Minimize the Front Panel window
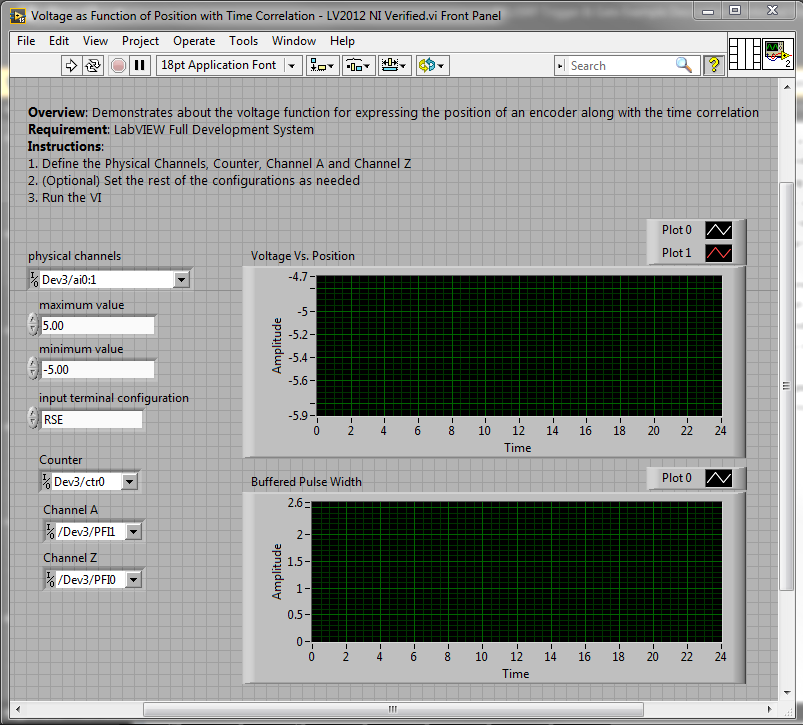Viewport: 803px width, 725px height. [708, 11]
